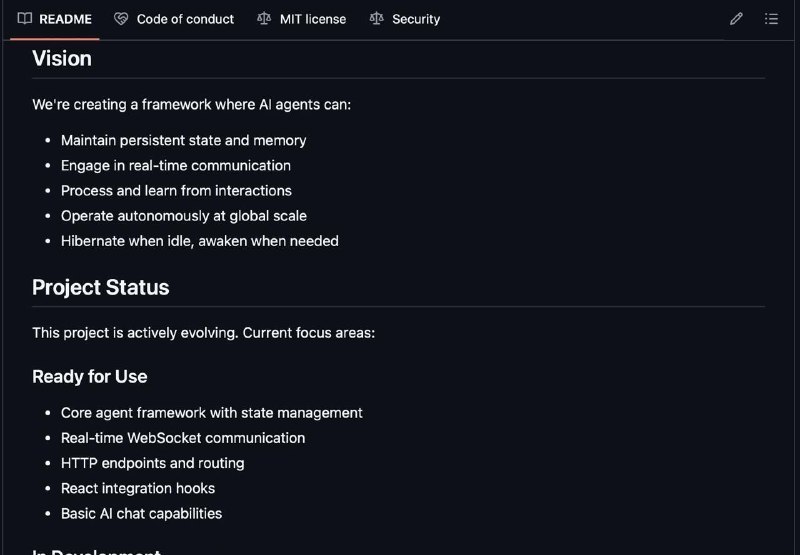Click the "This project is actively evolving" paragraph
Viewport: 800px width, 555px height.
(204, 333)
